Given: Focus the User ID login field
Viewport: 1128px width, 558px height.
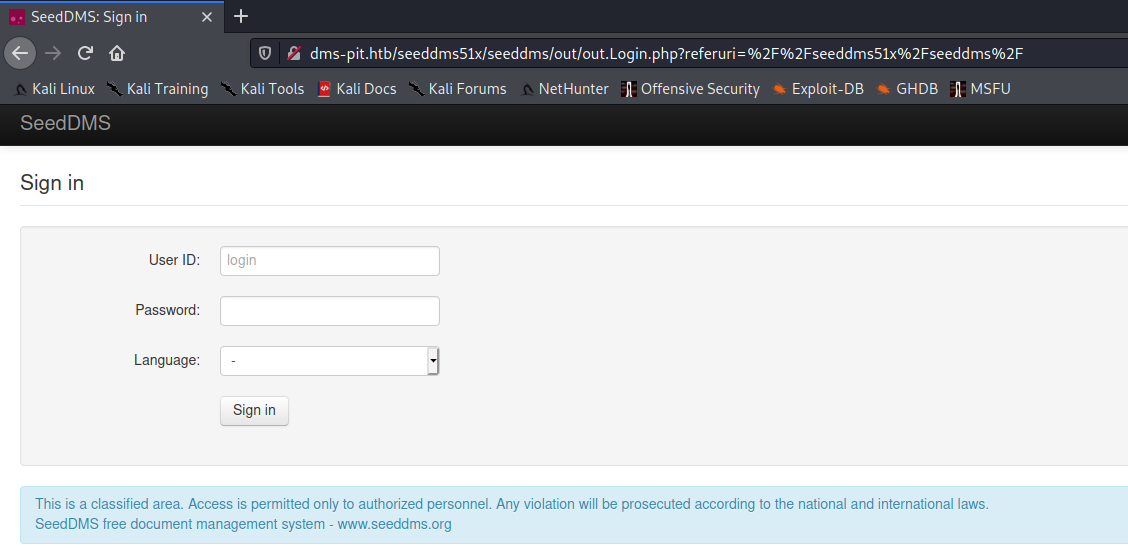Looking at the screenshot, I should point(329,261).
